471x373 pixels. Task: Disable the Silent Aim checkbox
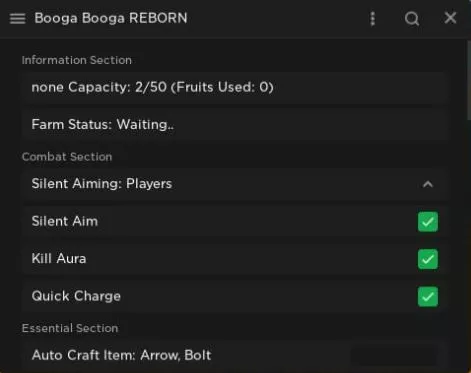click(x=428, y=222)
